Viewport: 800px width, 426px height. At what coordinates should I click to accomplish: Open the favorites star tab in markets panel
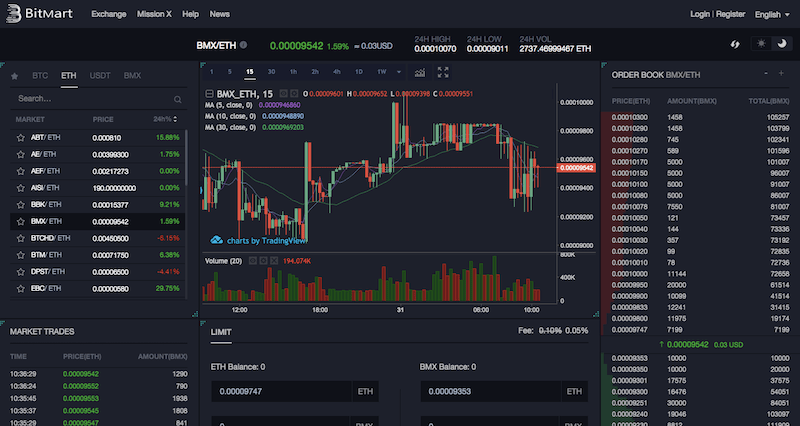pyautogui.click(x=15, y=76)
